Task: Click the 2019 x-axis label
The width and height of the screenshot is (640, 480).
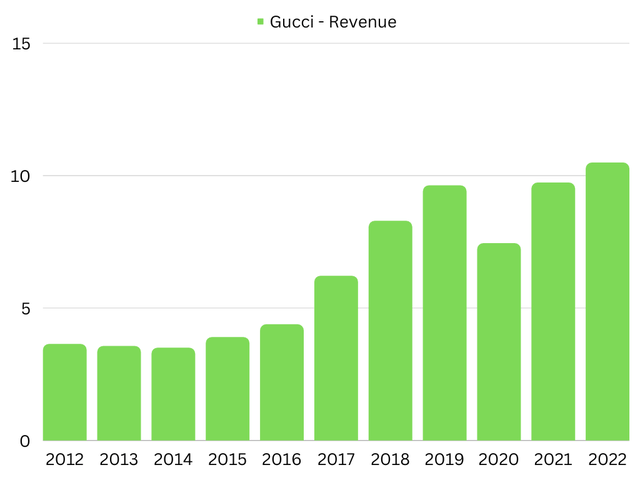Action: [444, 460]
